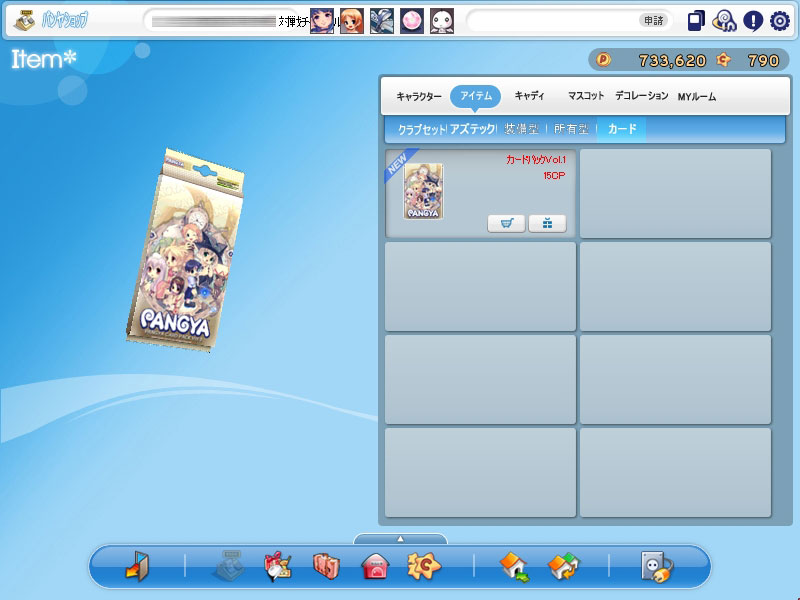Select the blue-haired character avatar

(x=322, y=21)
